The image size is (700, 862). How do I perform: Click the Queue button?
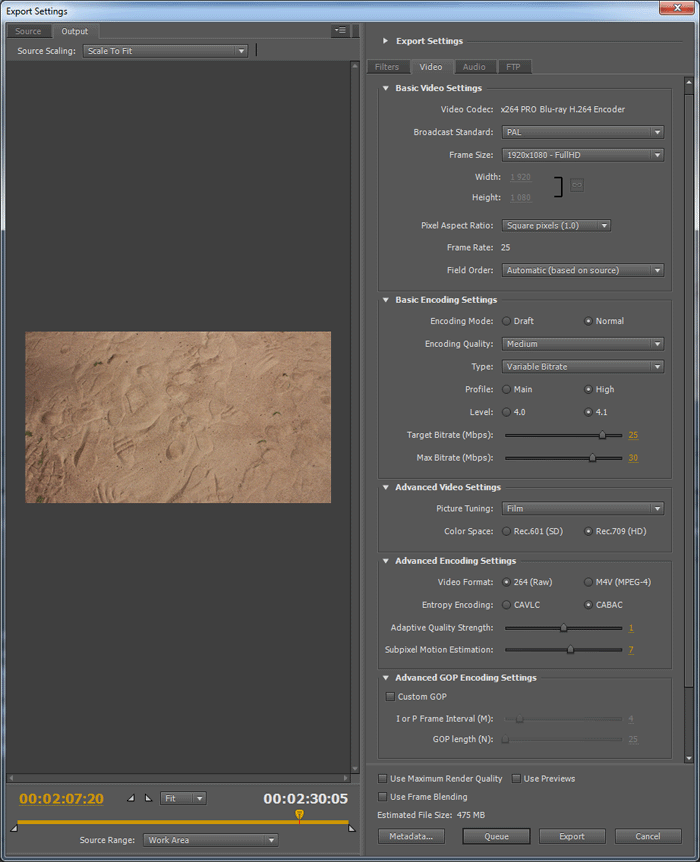(497, 836)
